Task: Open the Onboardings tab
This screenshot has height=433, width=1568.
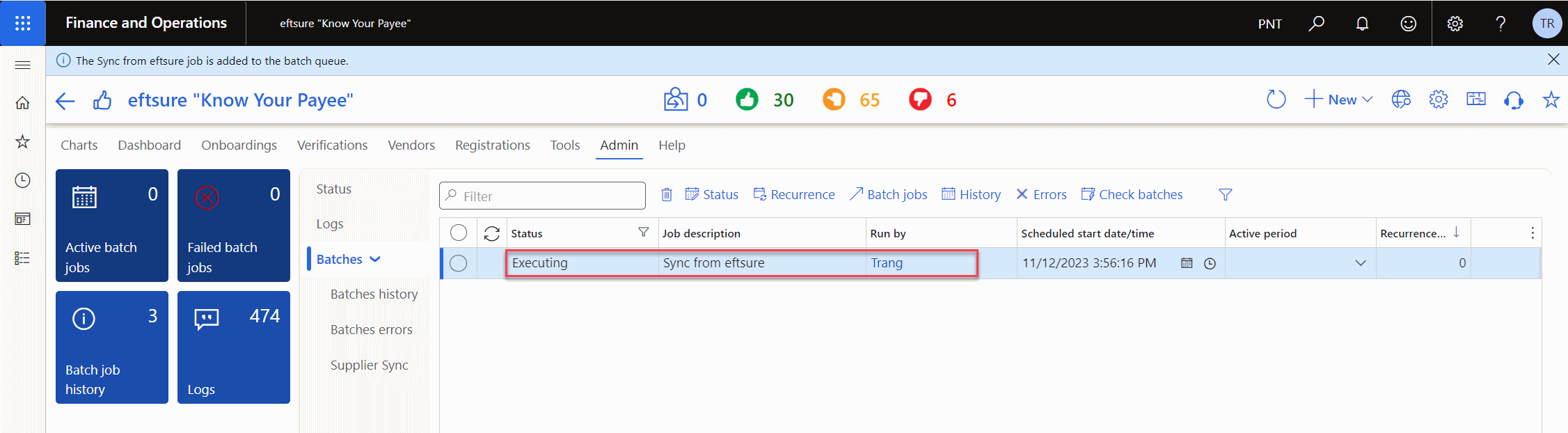Action: [x=239, y=145]
